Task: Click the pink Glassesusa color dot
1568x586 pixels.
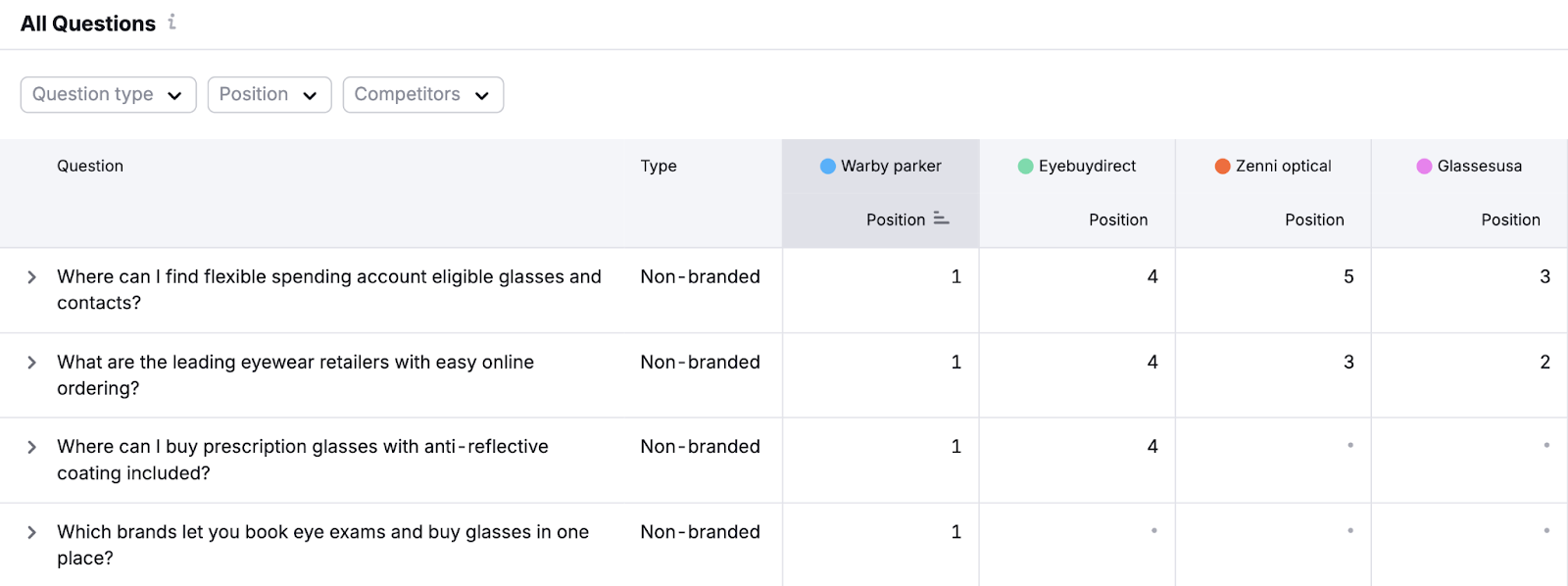Action: pos(1425,167)
